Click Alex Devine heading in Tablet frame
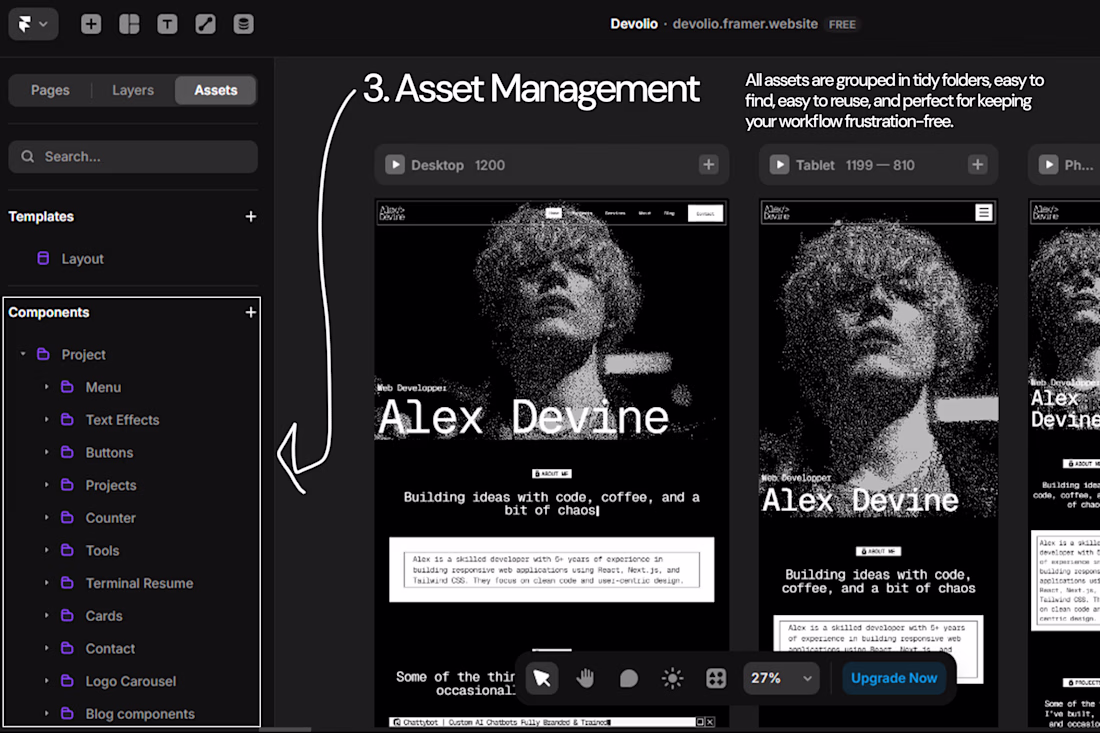1100x733 pixels. point(860,500)
